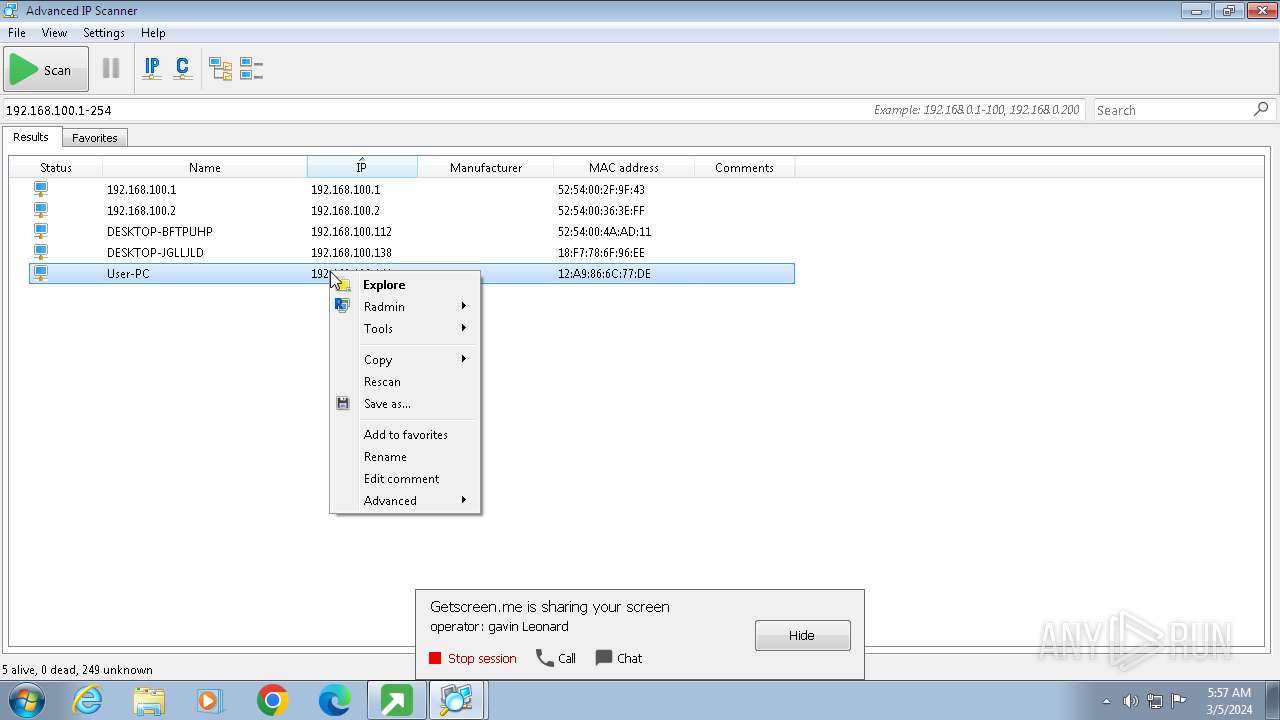Open the Settings menu
The image size is (1280, 720).
(104, 33)
